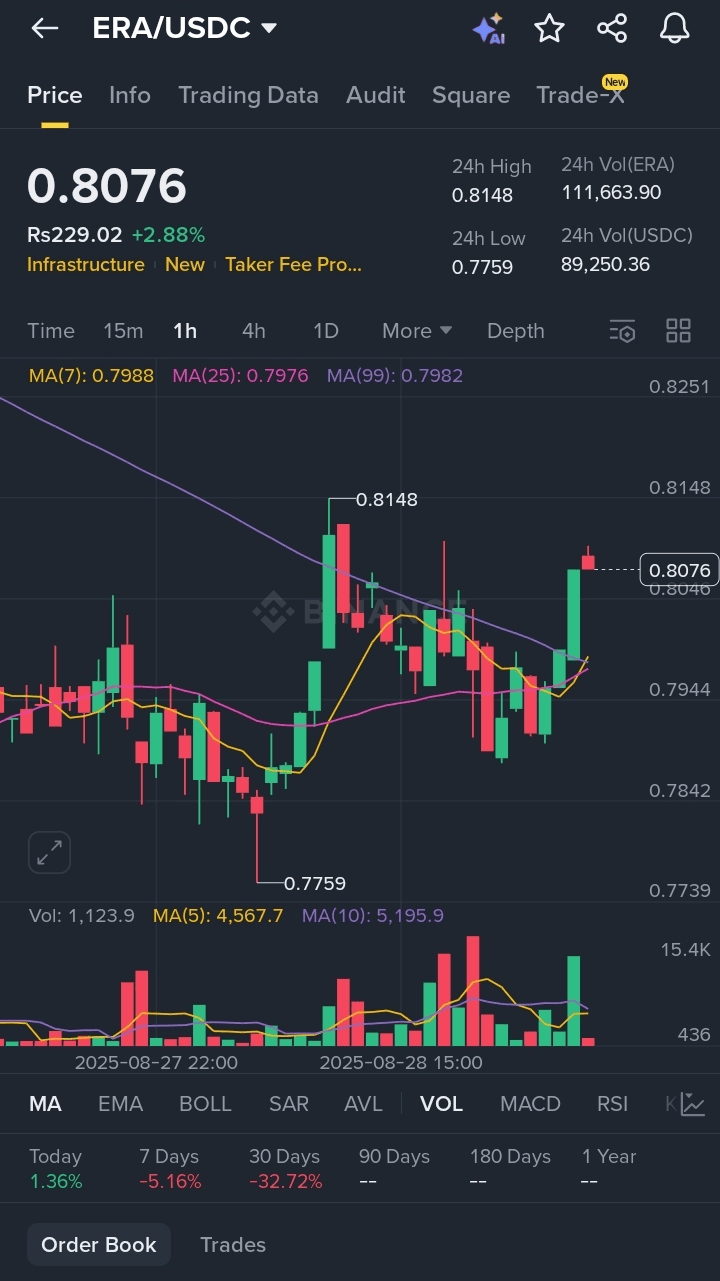Switch to the Trading Data tab
The height and width of the screenshot is (1281, 720).
coord(248,95)
